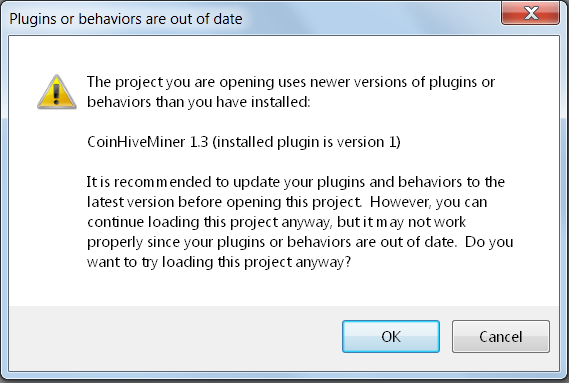
Task: Confirm loading the project with OK
Action: point(391,337)
